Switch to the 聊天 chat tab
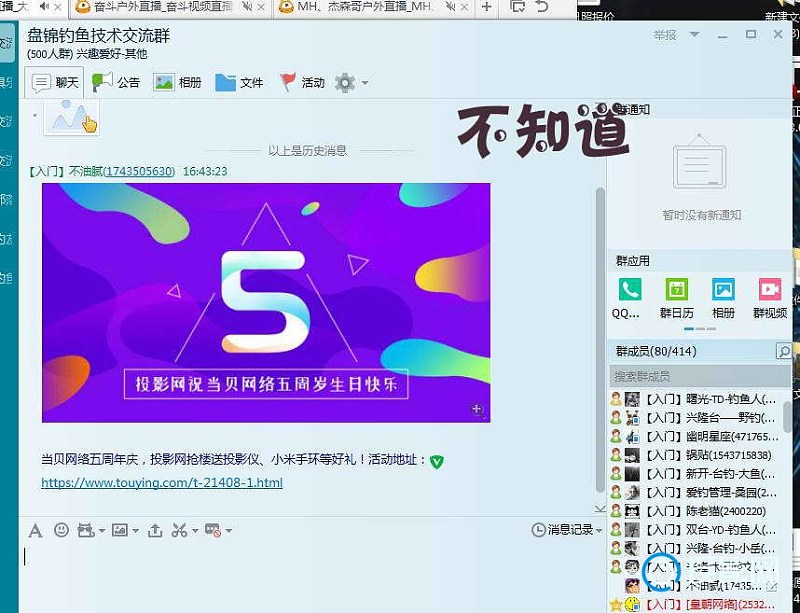 point(55,82)
